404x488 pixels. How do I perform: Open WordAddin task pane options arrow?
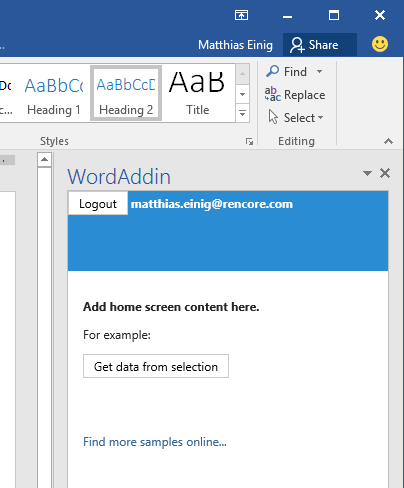click(x=367, y=173)
